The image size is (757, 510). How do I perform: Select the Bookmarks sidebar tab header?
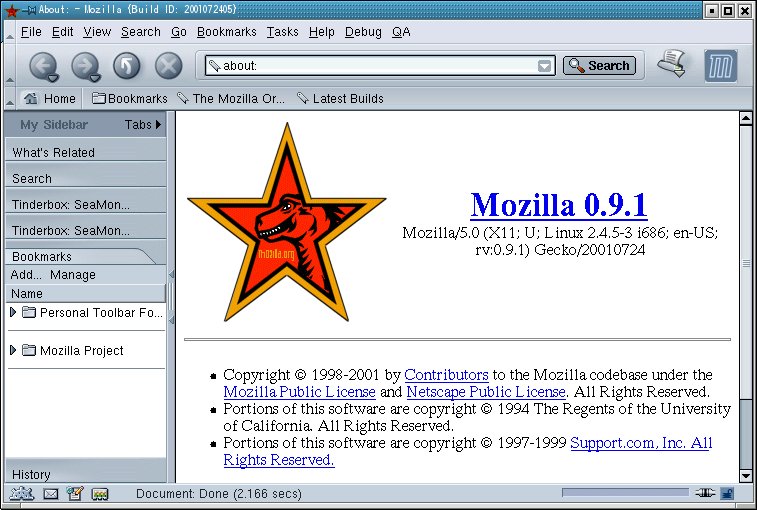[x=80, y=256]
